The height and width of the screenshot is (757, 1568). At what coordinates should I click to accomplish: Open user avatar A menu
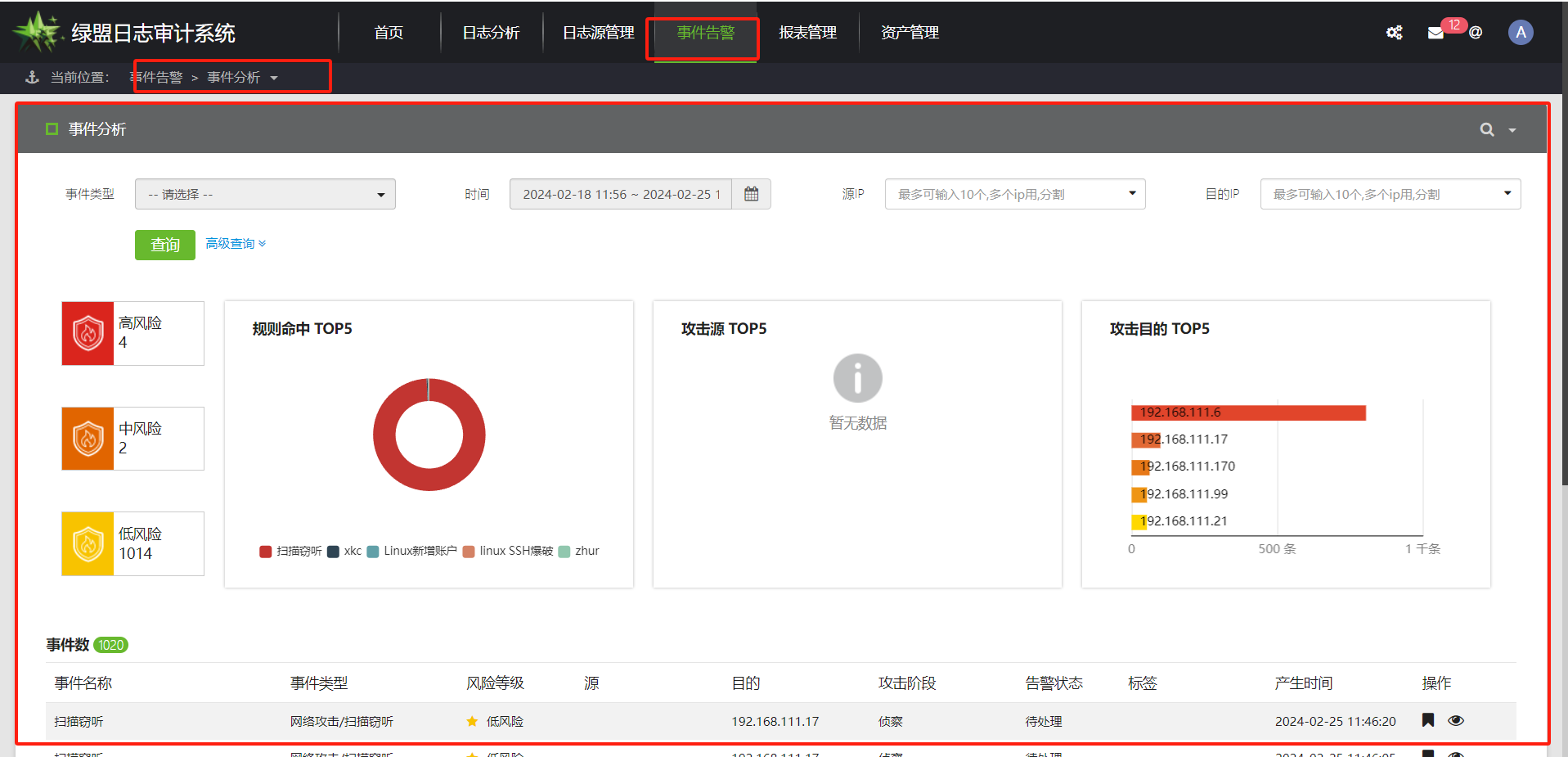(1521, 33)
